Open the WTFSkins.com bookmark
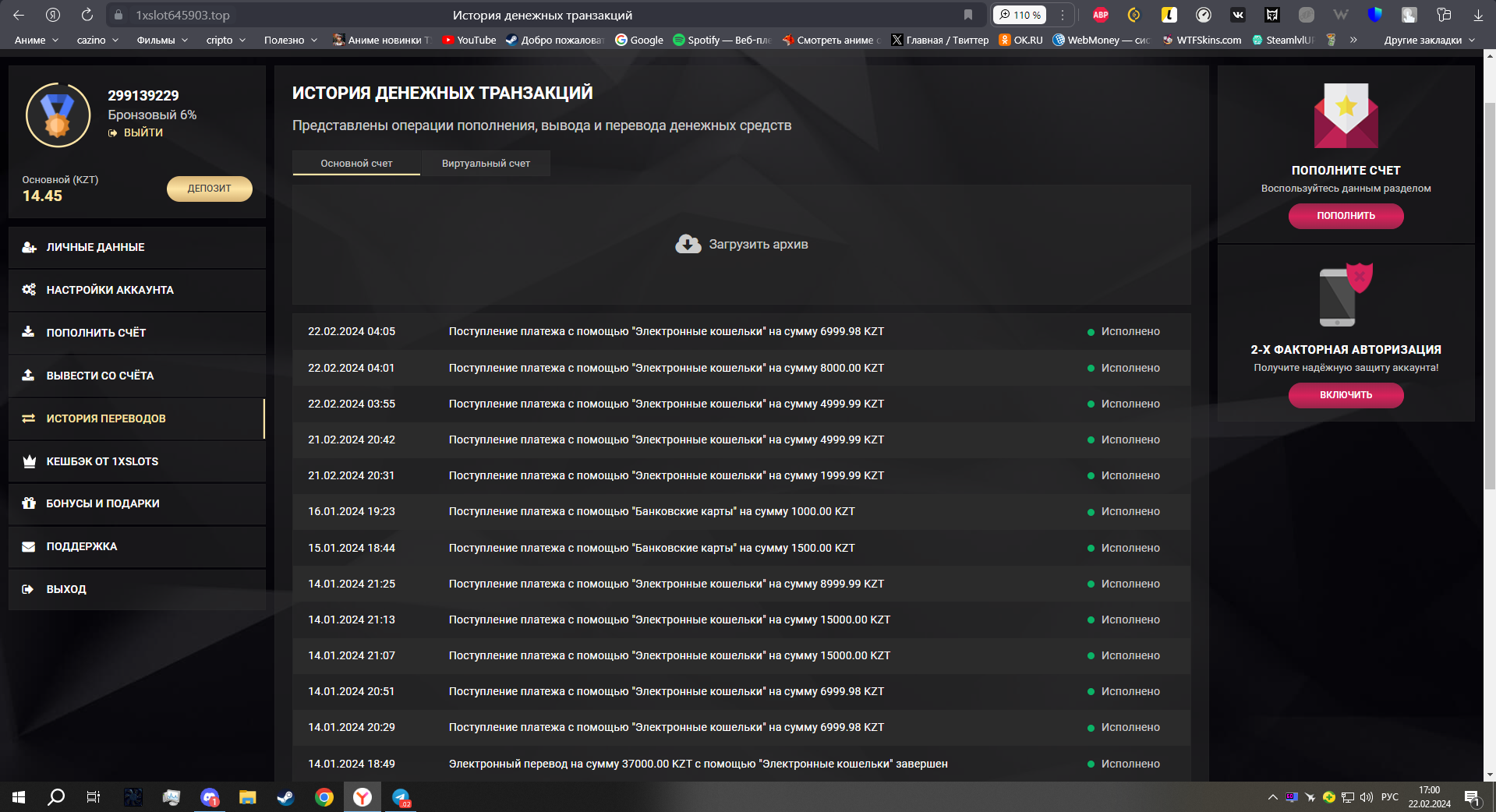The image size is (1496, 812). pyautogui.click(x=1201, y=40)
